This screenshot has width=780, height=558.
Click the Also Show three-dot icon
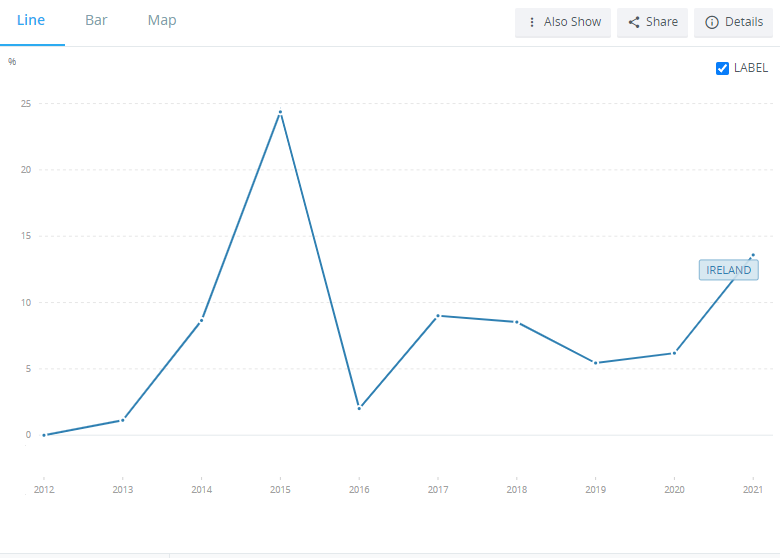(x=532, y=22)
